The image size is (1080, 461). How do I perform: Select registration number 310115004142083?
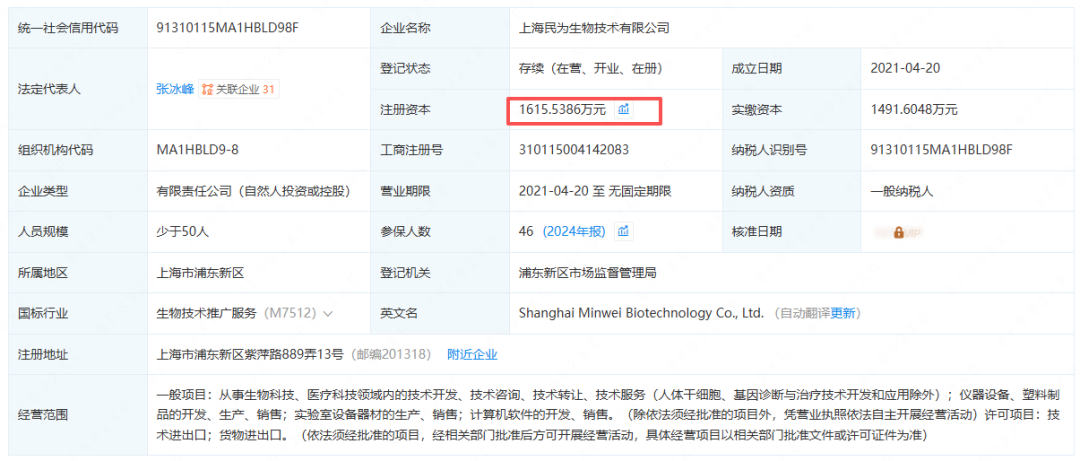coord(574,150)
